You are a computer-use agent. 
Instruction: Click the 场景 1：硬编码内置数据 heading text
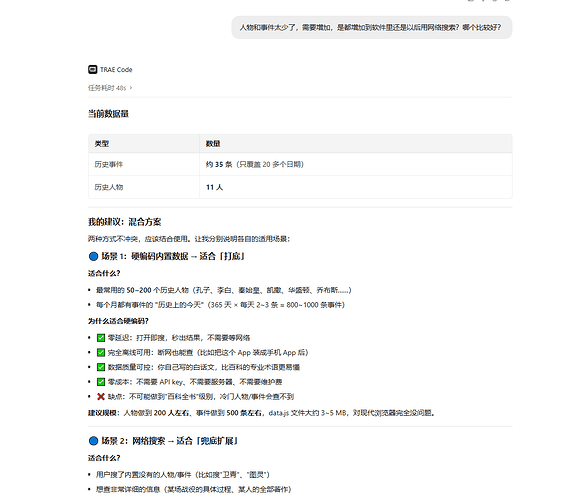173,256
